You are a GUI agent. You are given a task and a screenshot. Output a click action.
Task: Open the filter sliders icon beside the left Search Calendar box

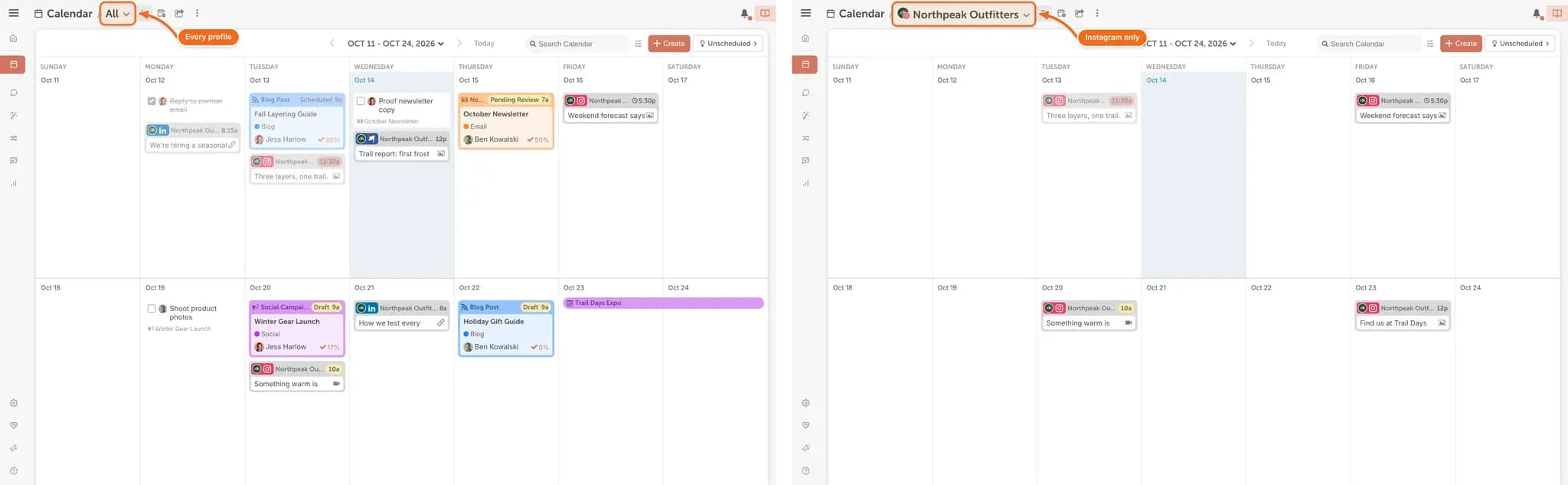tap(638, 44)
